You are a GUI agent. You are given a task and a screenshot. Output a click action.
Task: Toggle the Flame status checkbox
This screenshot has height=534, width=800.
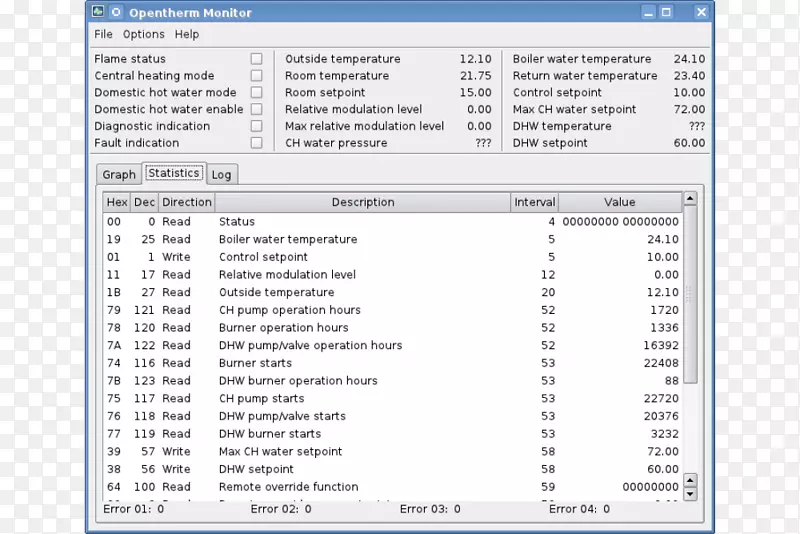click(x=257, y=59)
